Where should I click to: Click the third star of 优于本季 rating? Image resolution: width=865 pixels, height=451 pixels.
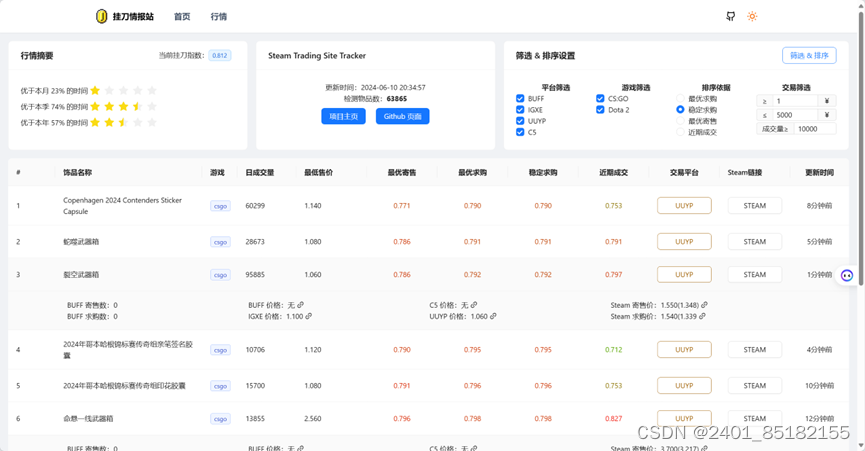(x=123, y=106)
